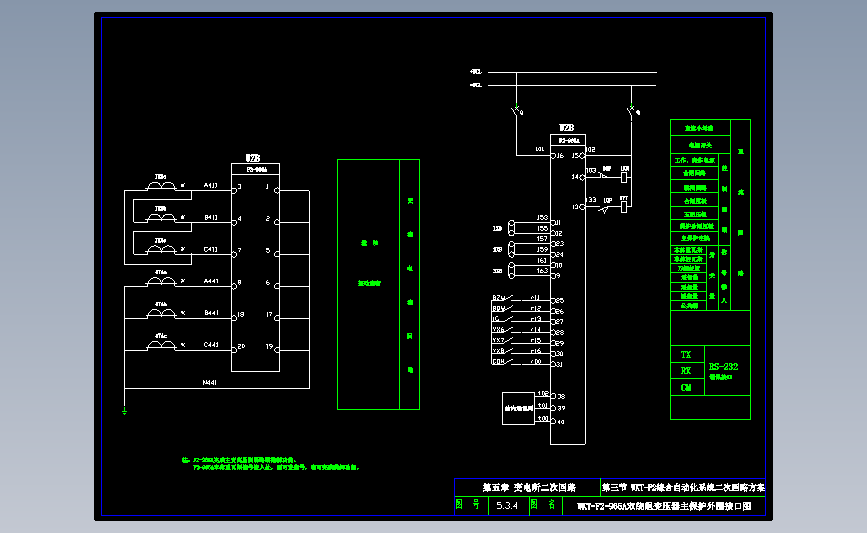Click terminal number 19 on left module

click(x=269, y=347)
